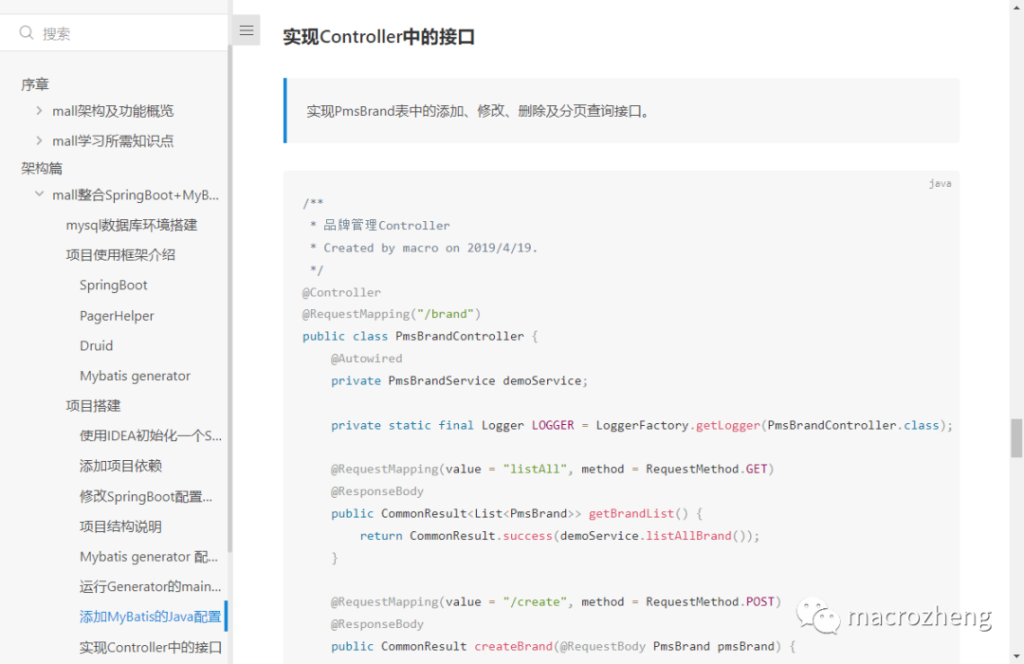1024x664 pixels.
Task: Open 项目搭建 sidebar entry
Action: pos(93,406)
